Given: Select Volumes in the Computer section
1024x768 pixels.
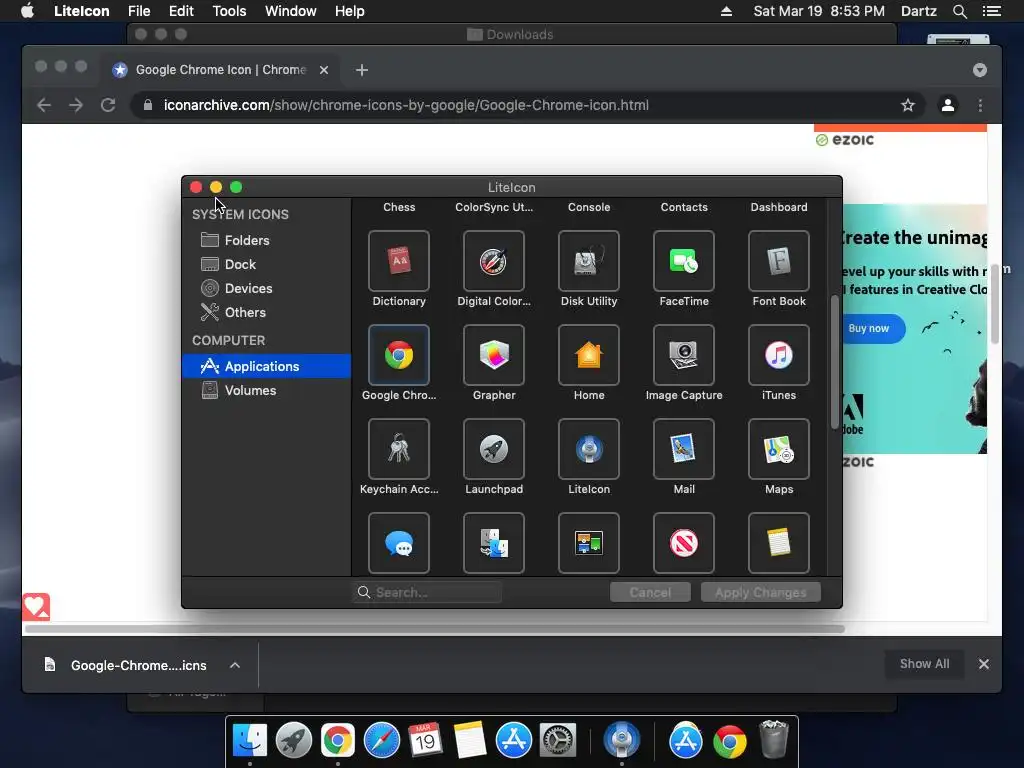Looking at the screenshot, I should point(266,390).
